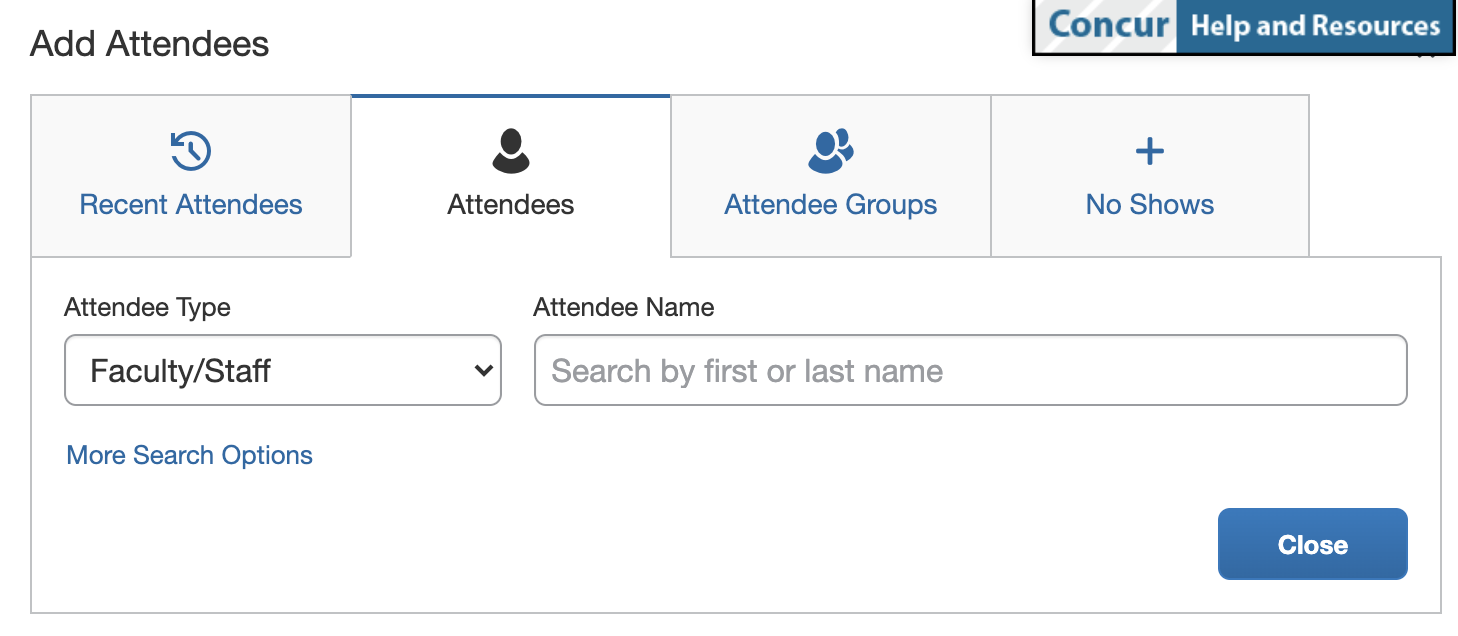Click the Close button
The width and height of the screenshot is (1458, 636).
pos(1312,544)
